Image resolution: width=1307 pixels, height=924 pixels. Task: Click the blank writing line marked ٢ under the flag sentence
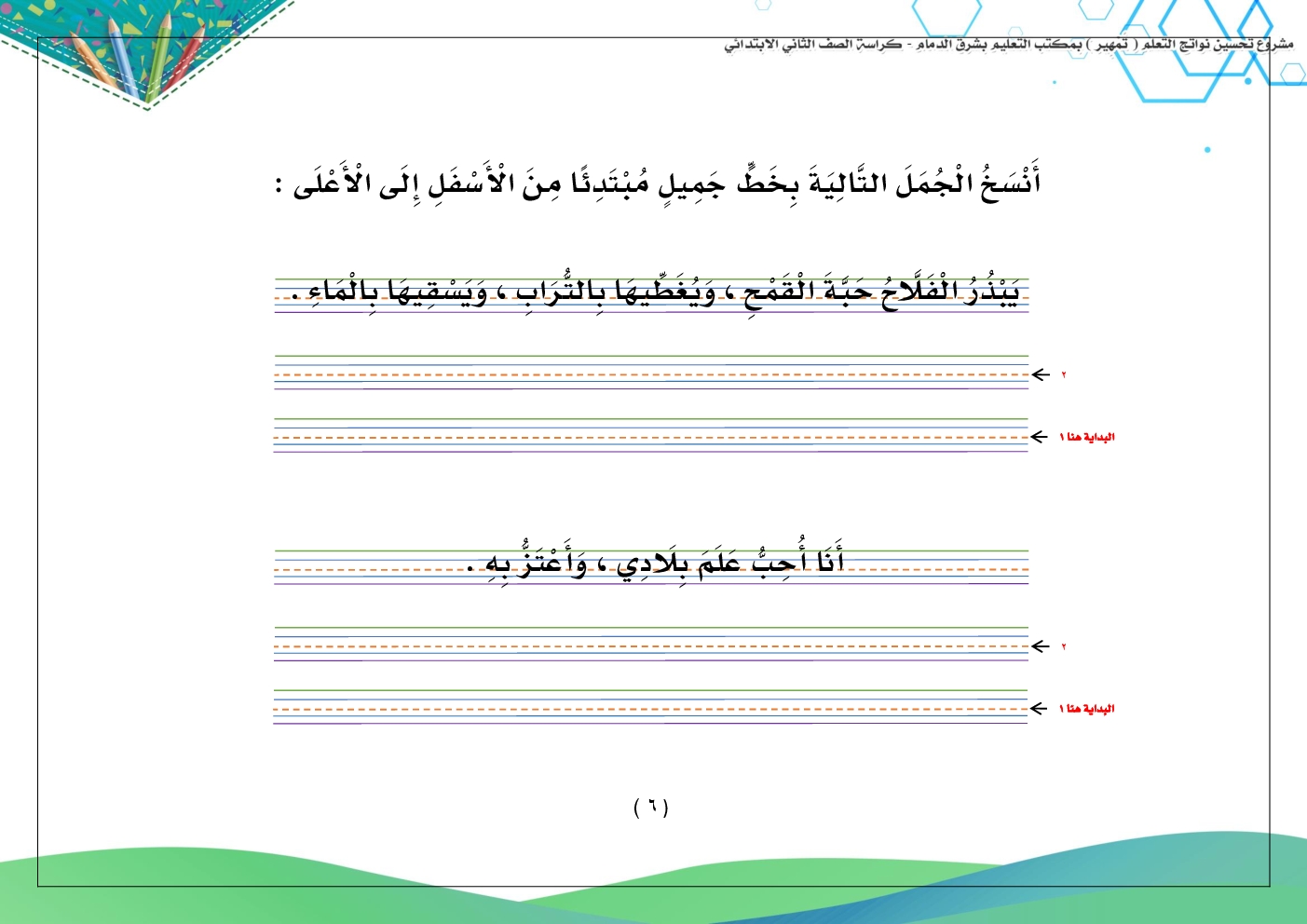(x=652, y=646)
